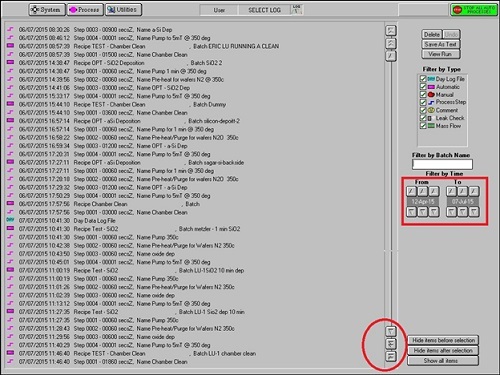Open the System menu
500x375 pixels.
[x=46, y=10]
